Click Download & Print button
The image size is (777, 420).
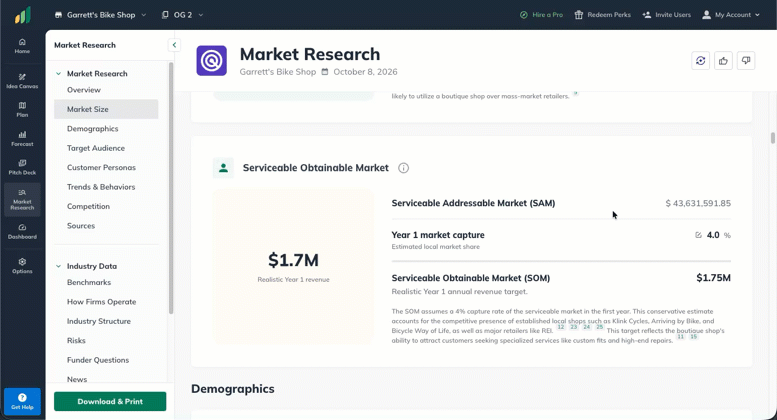pyautogui.click(x=110, y=401)
